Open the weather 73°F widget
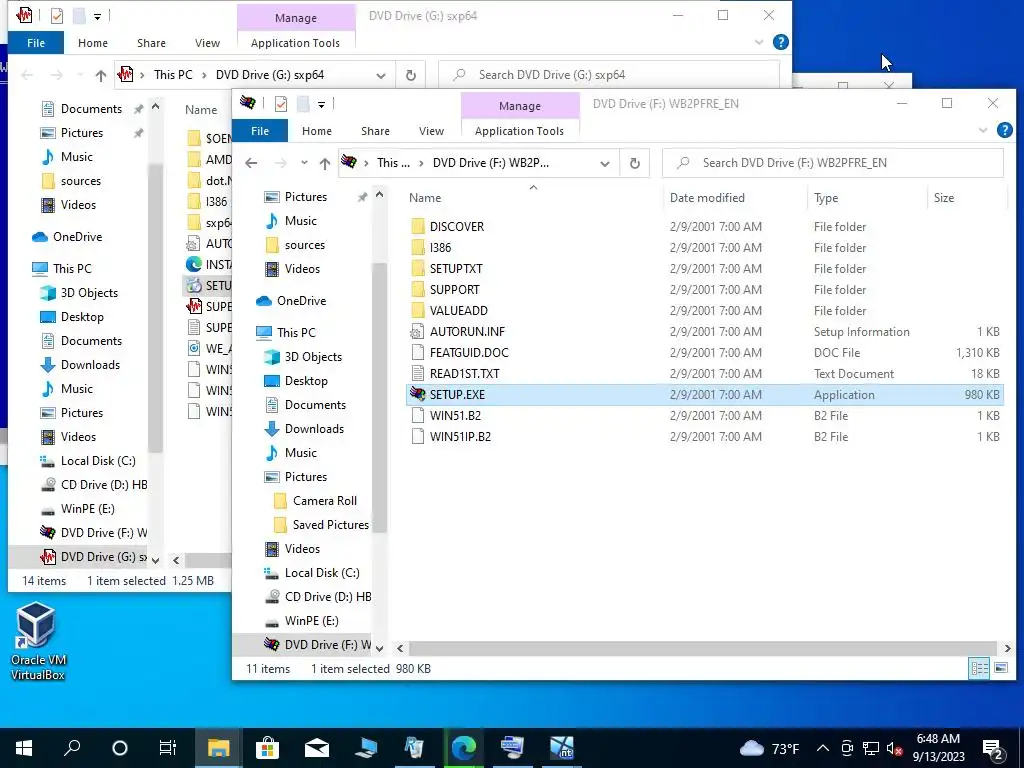 point(769,748)
